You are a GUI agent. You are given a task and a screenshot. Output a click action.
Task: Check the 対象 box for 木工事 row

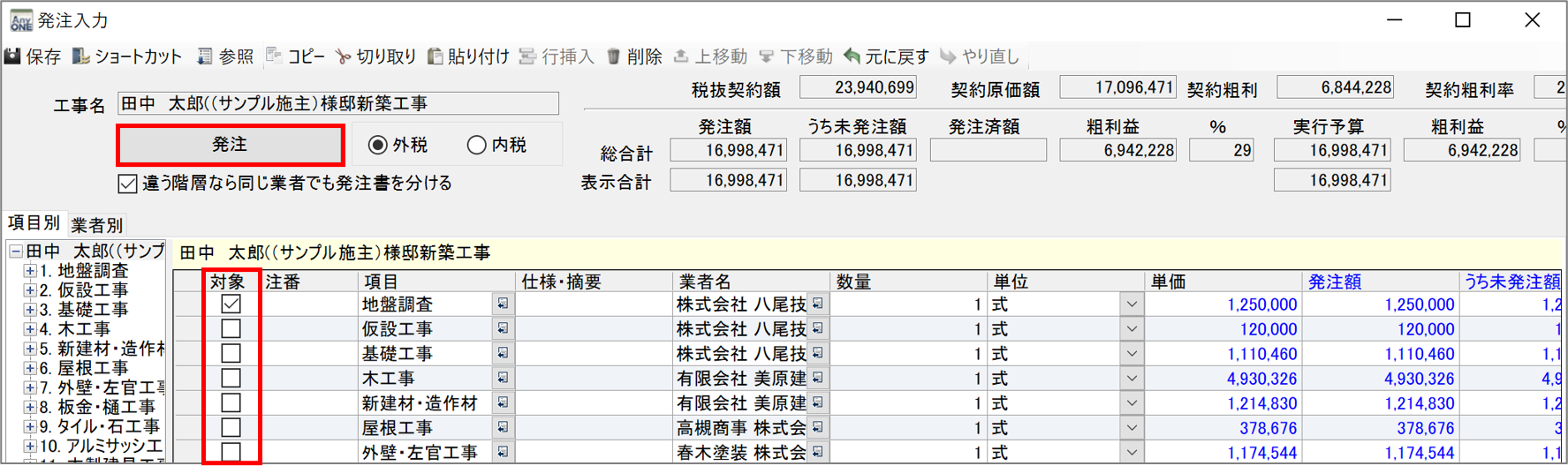point(231,378)
